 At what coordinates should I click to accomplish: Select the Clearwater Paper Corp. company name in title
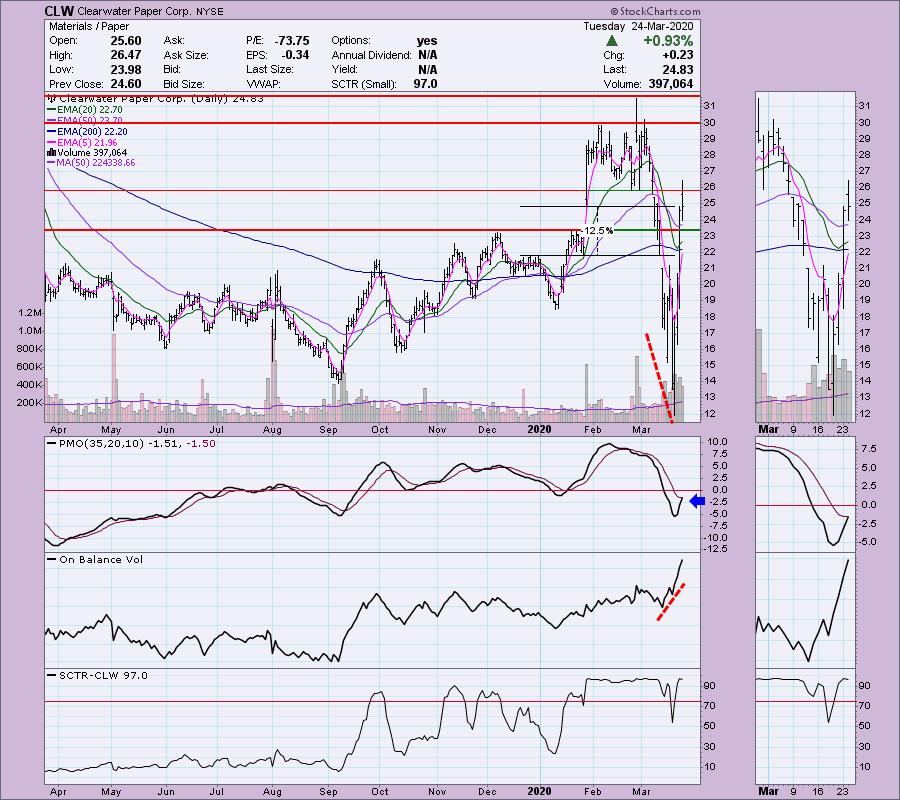pos(133,11)
